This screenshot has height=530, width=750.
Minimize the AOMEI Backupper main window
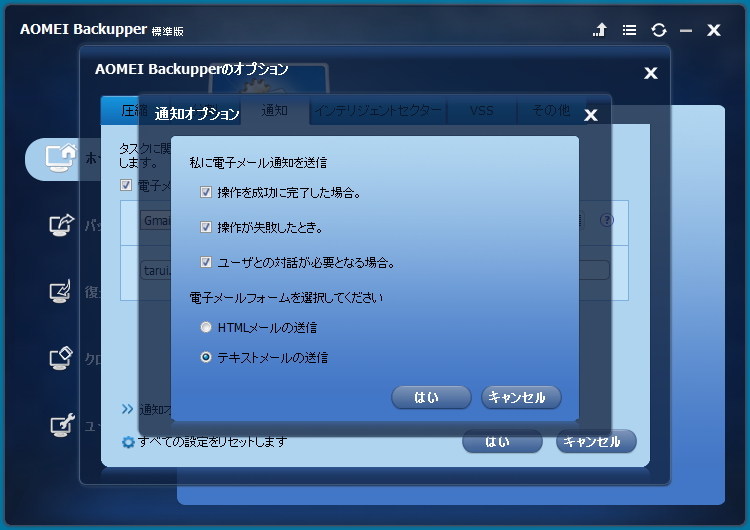click(686, 31)
